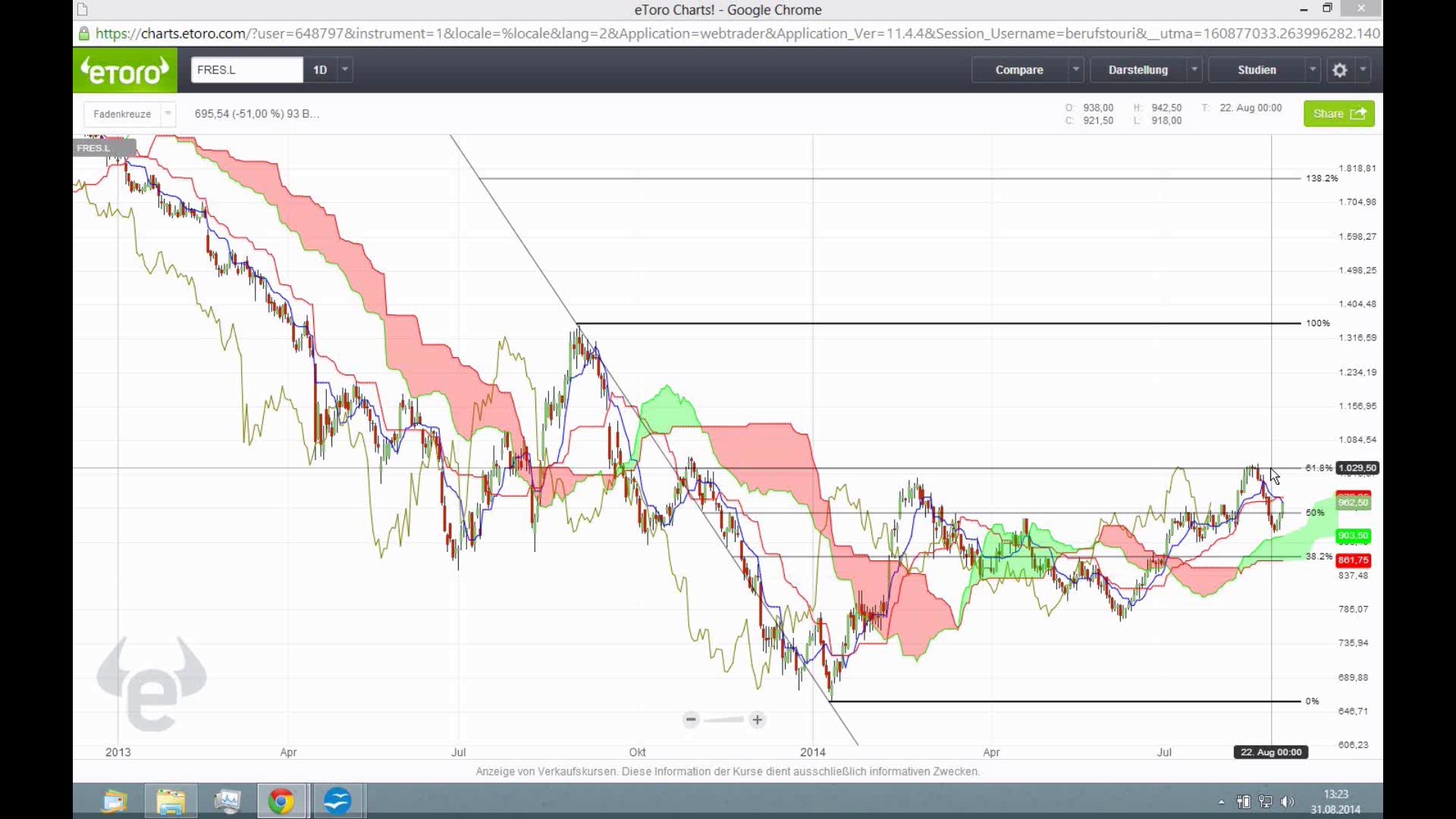Click the Compare button
This screenshot has width=1456, height=819.
[1019, 70]
